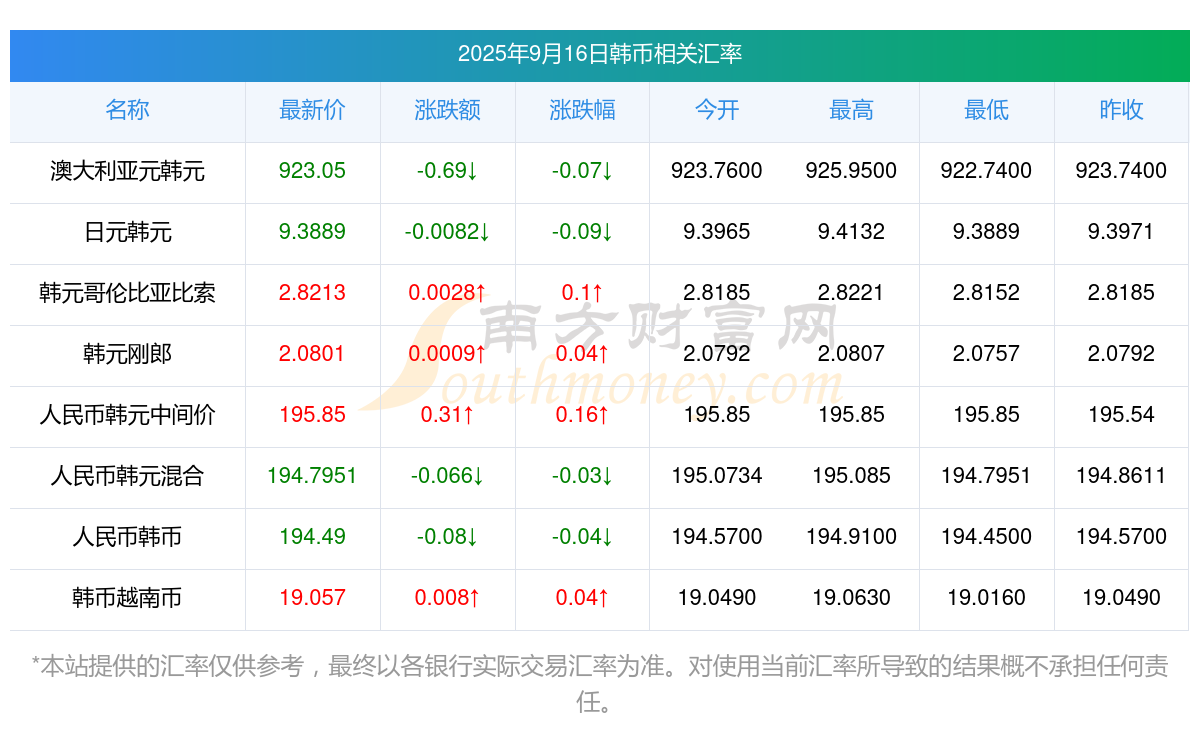Click highest value 19.0630
1200x733 pixels.
[x=851, y=598]
